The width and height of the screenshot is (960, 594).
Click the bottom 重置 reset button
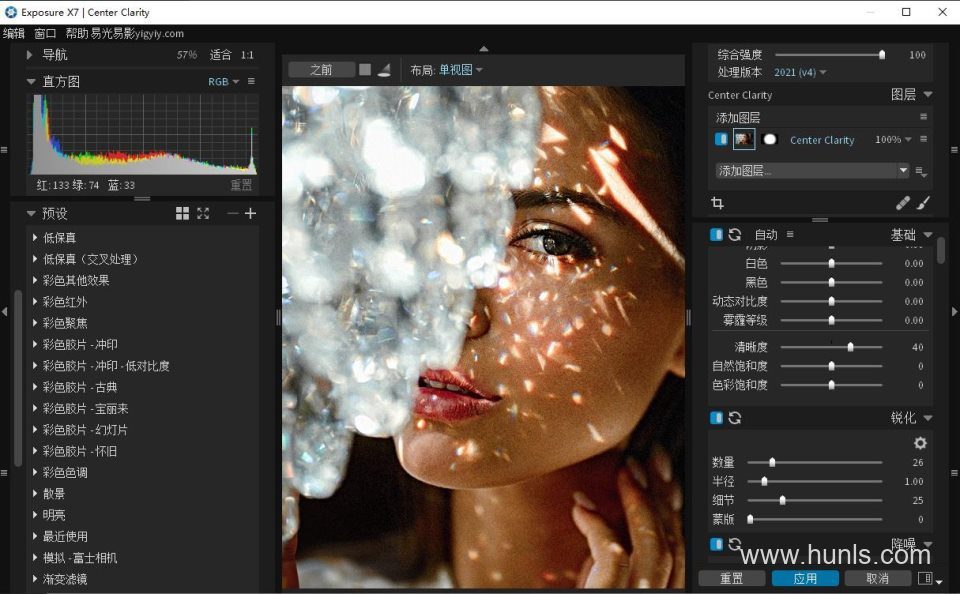732,579
